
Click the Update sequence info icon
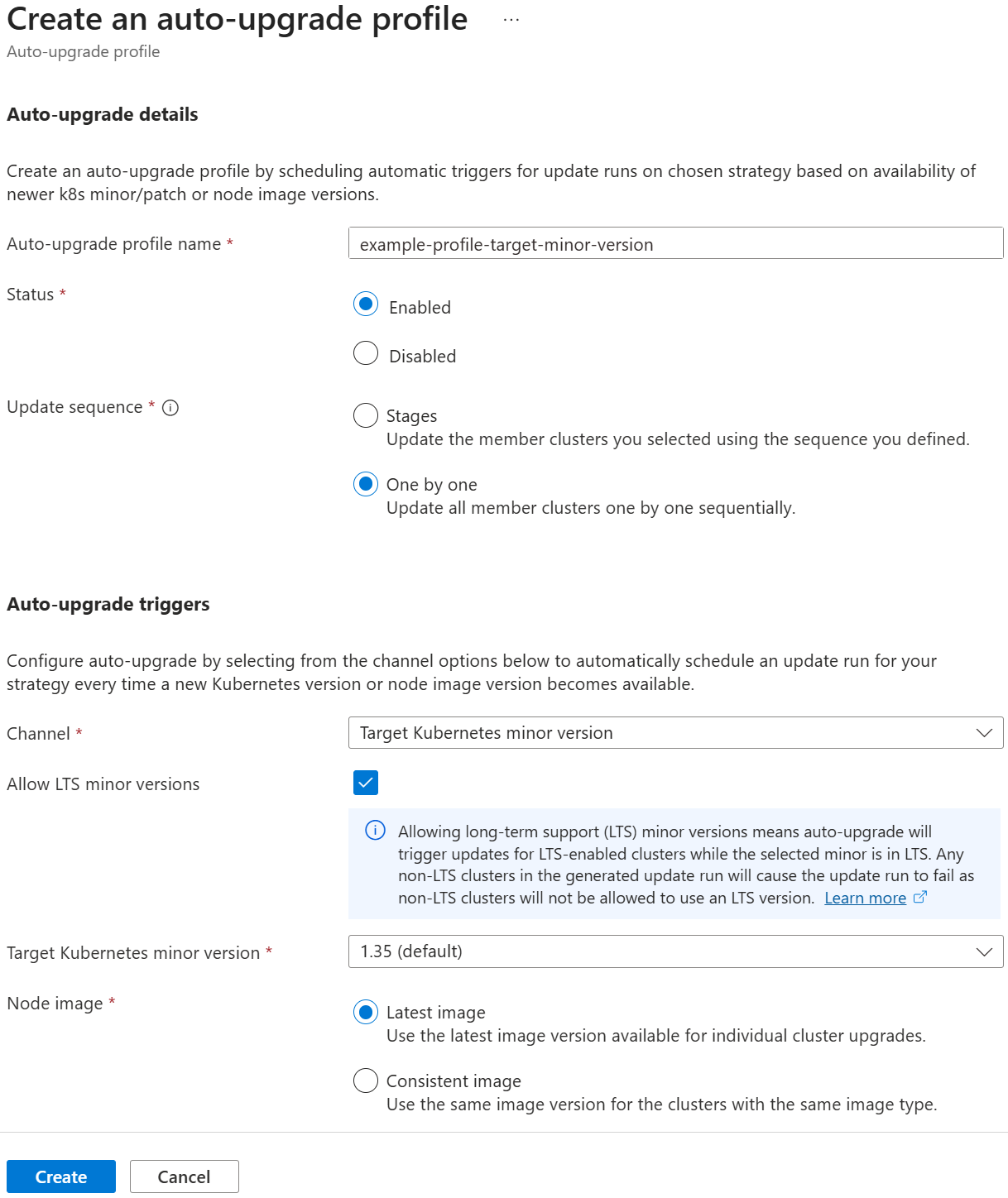[170, 407]
